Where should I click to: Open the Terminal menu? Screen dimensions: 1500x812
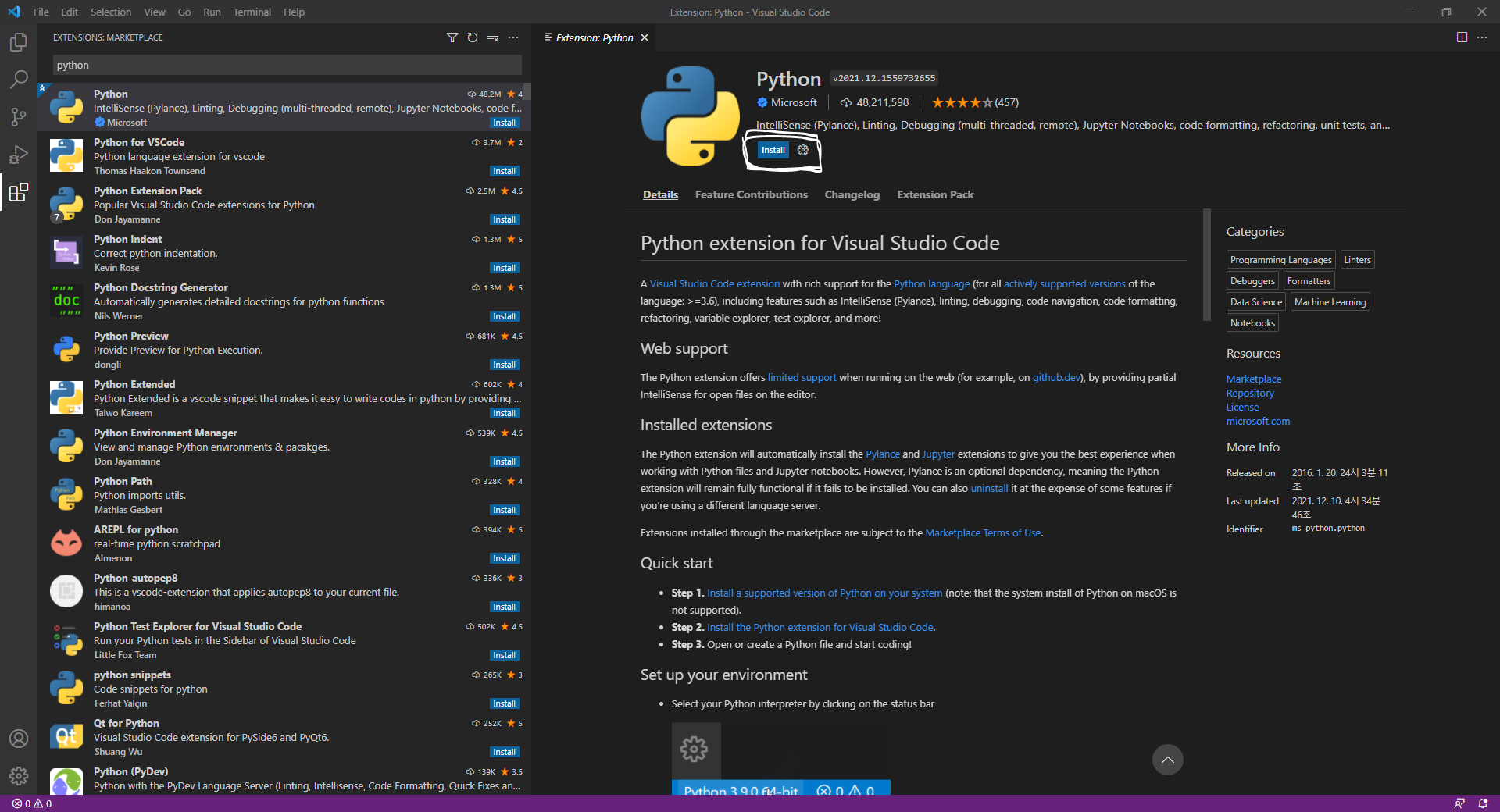coord(252,12)
